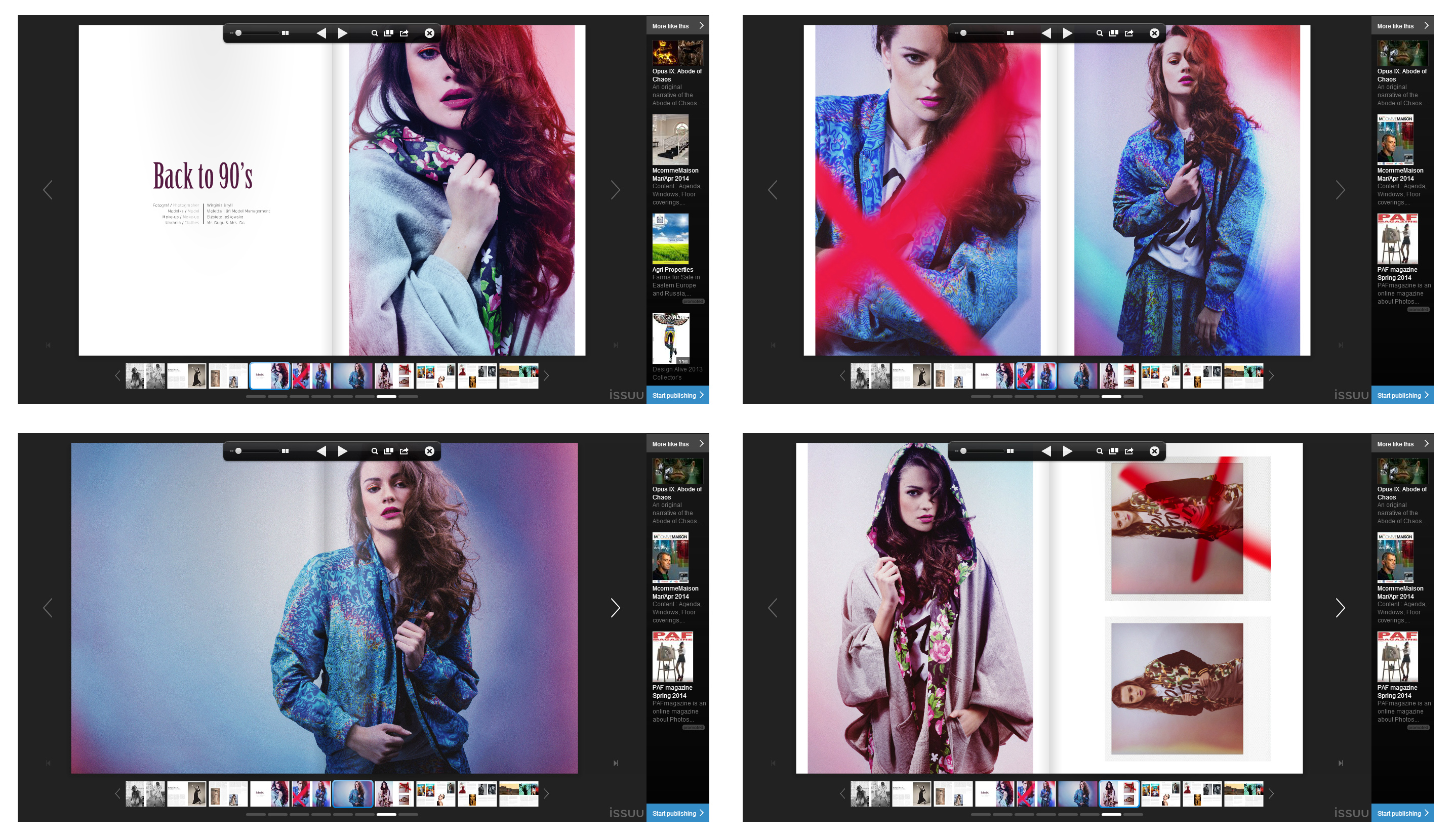Click Start publishing in bottom-right viewer

(1402, 813)
